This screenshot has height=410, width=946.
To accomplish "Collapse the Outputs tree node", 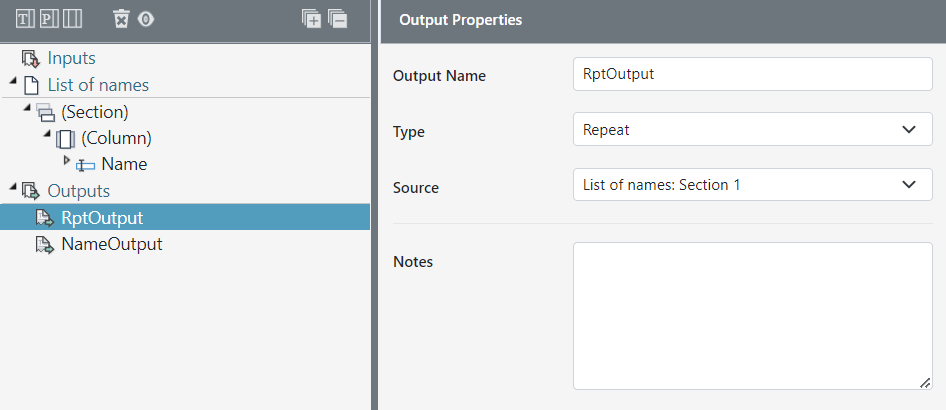I will [13, 188].
